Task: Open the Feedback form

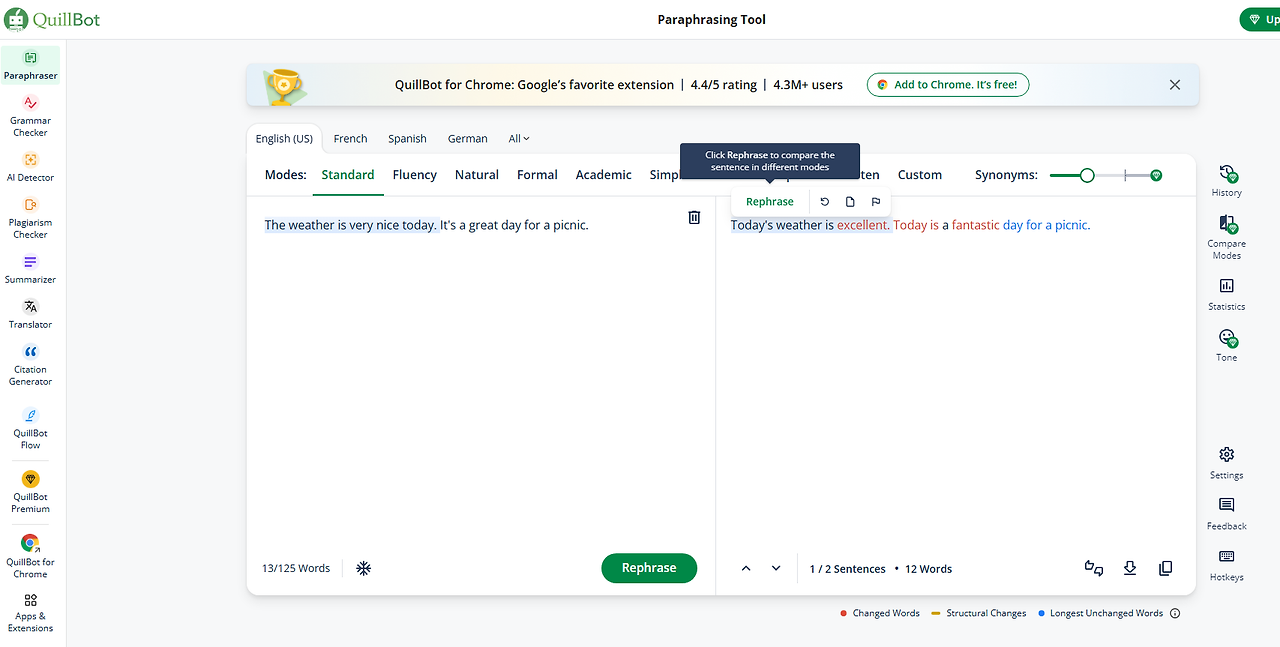Action: [x=1227, y=514]
